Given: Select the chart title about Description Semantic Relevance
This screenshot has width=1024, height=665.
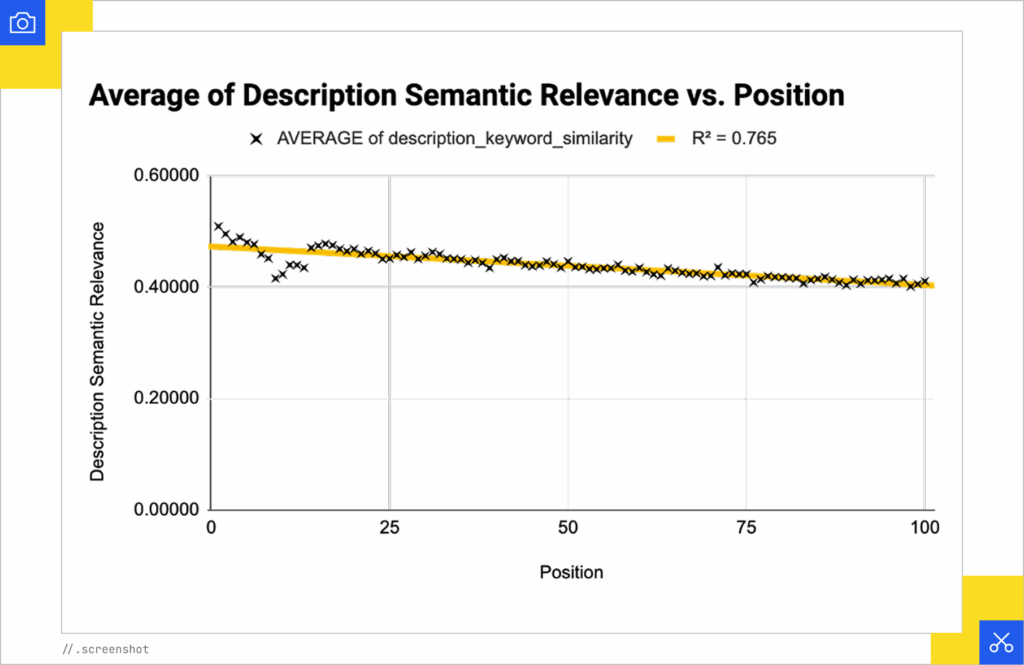Looking at the screenshot, I should pos(467,95).
